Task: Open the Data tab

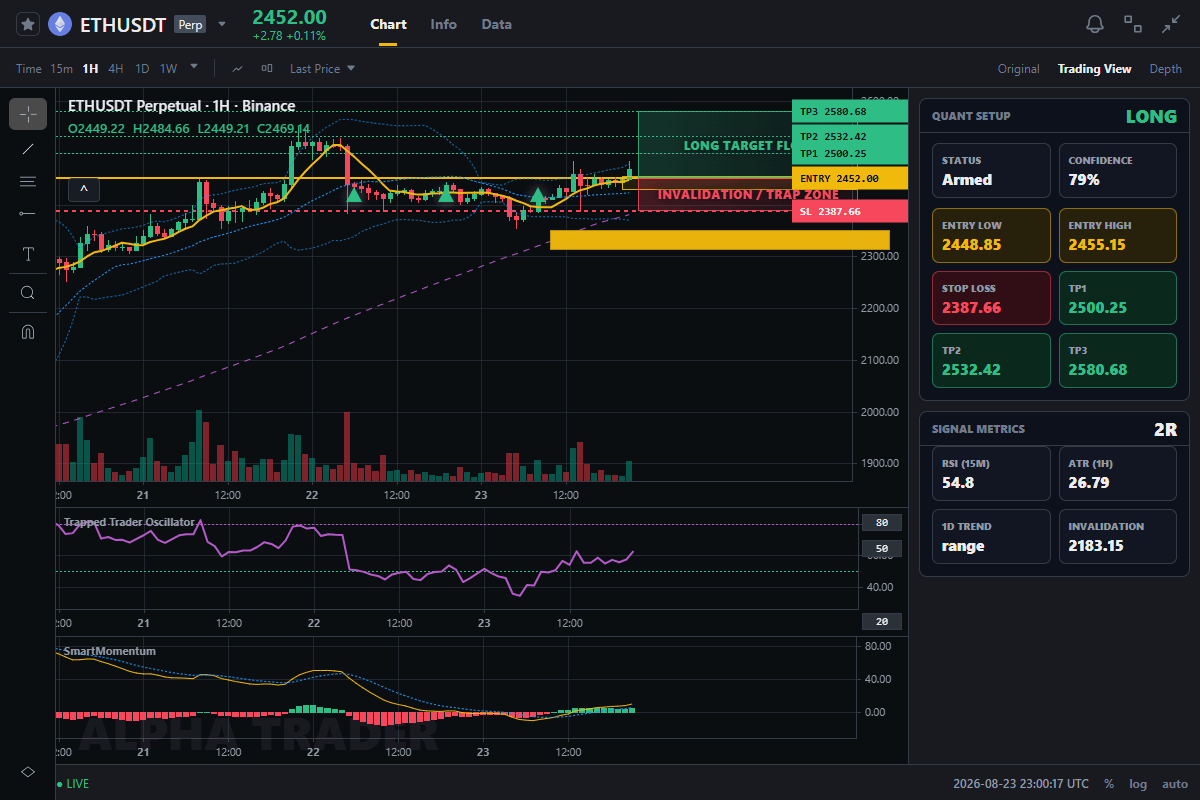Action: point(496,24)
